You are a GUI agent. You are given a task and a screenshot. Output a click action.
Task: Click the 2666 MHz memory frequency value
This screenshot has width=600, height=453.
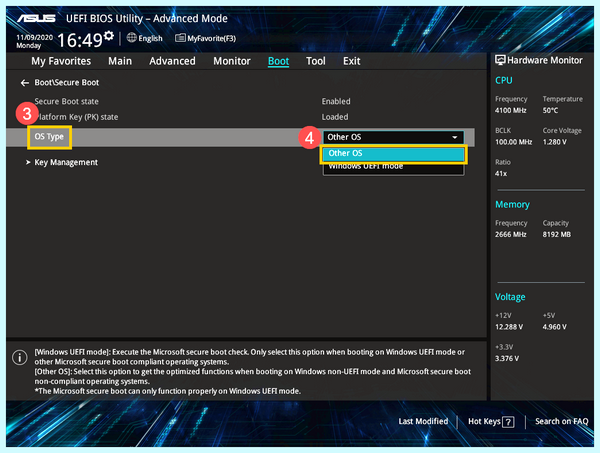click(510, 234)
